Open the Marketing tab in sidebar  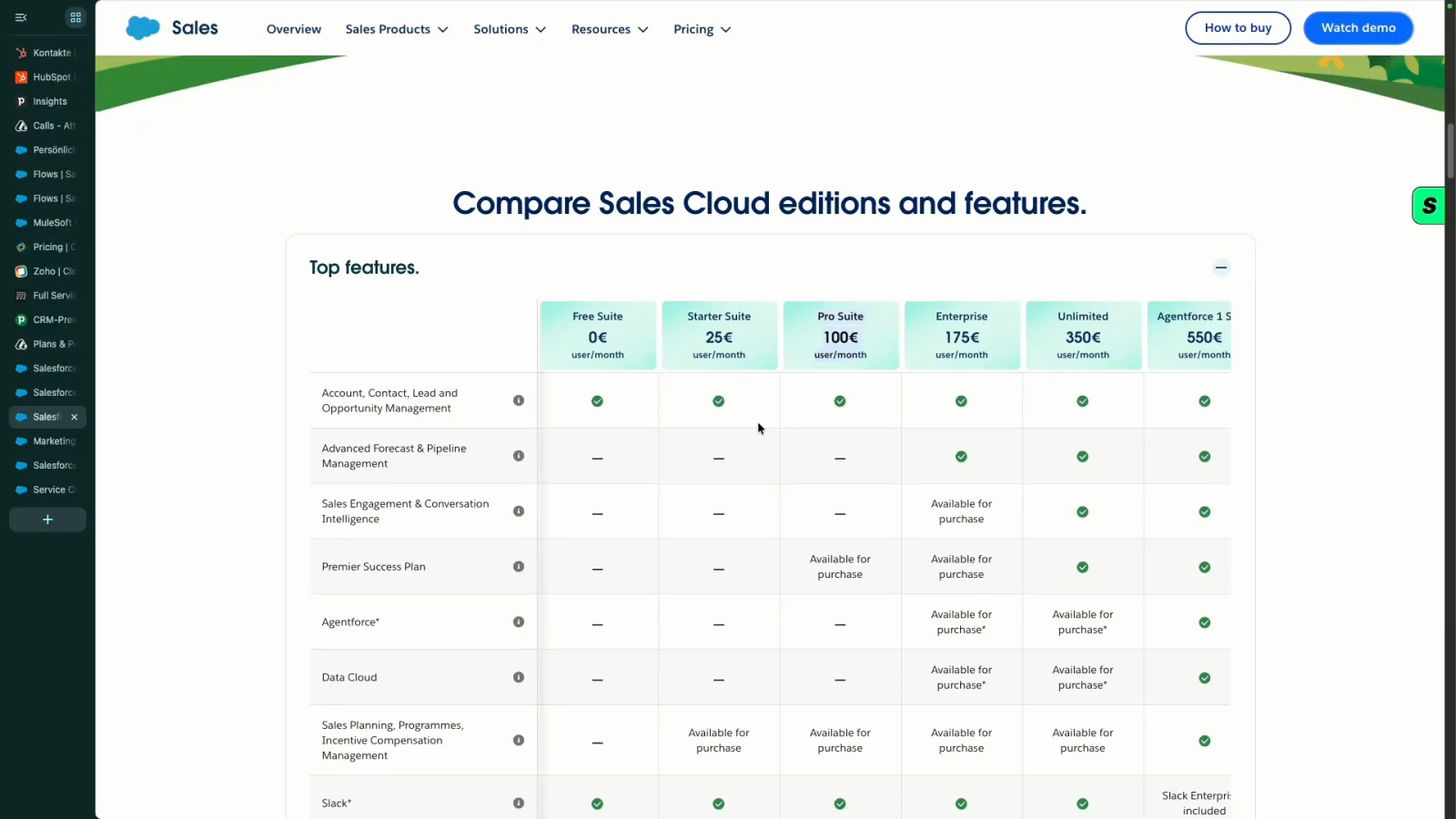(47, 441)
